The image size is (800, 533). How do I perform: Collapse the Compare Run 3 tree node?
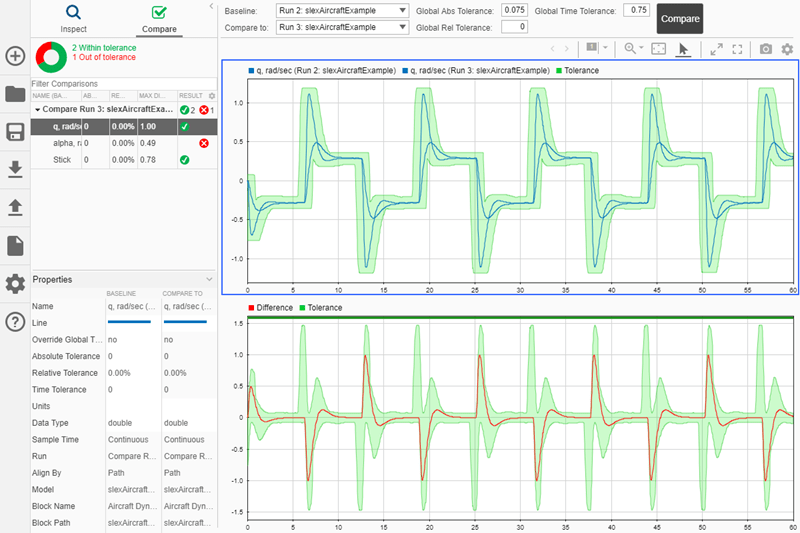37,110
